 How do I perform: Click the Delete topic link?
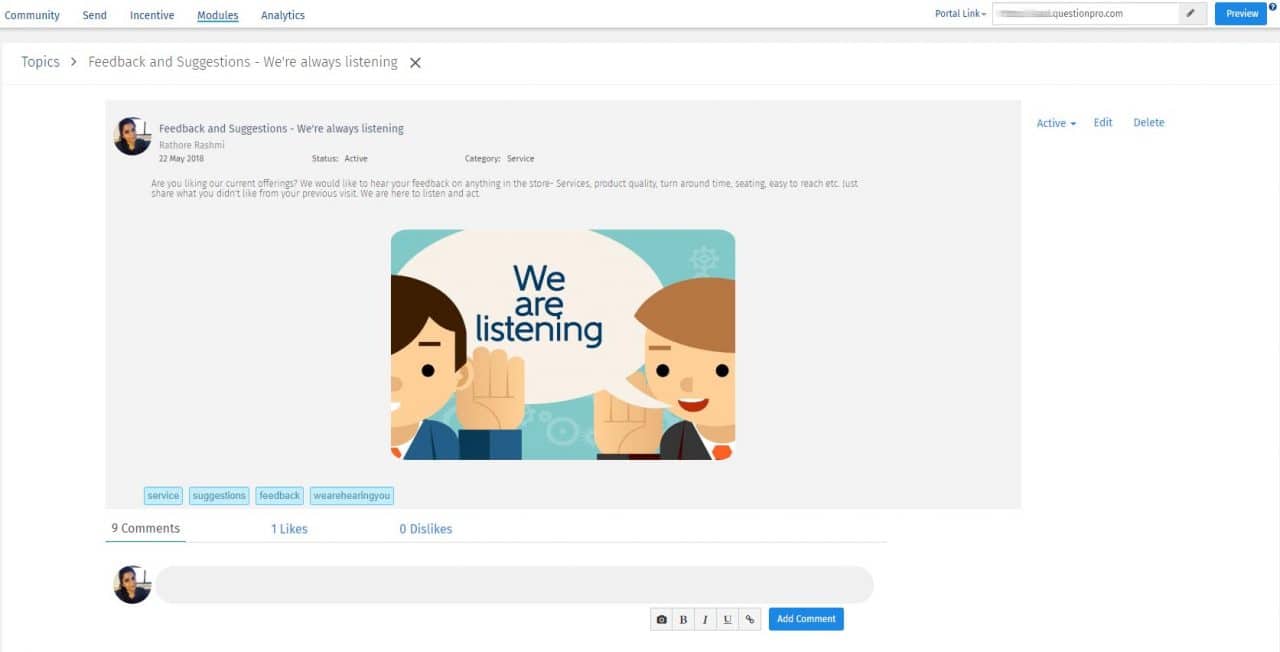[1148, 122]
